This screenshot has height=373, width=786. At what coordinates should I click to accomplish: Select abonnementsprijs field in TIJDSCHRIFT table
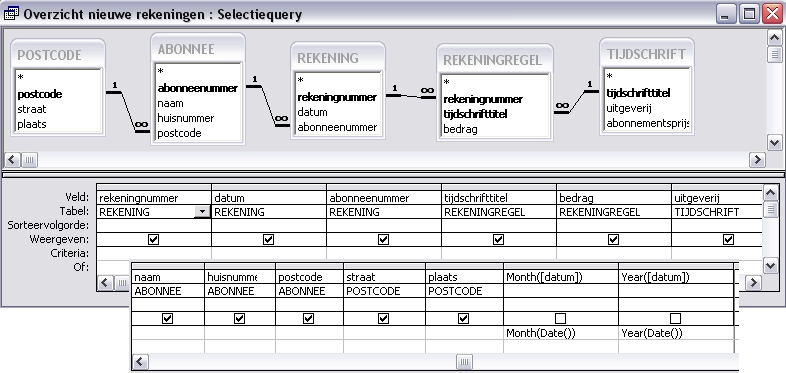tap(647, 123)
